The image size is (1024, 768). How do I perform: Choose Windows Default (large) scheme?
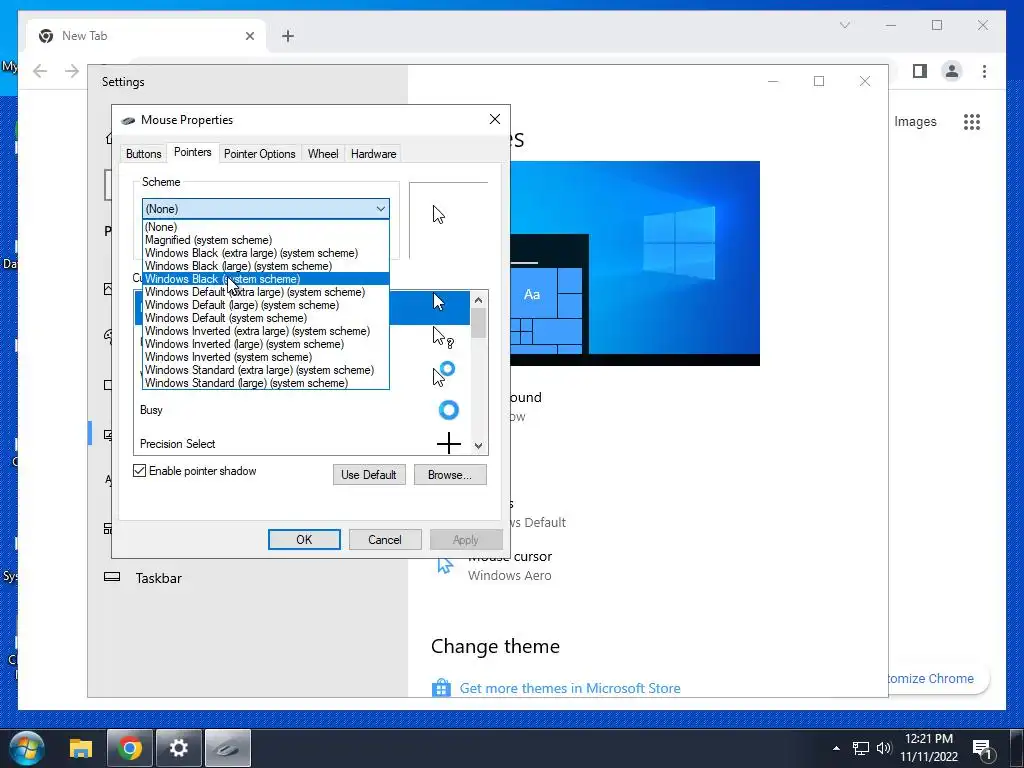(266, 305)
